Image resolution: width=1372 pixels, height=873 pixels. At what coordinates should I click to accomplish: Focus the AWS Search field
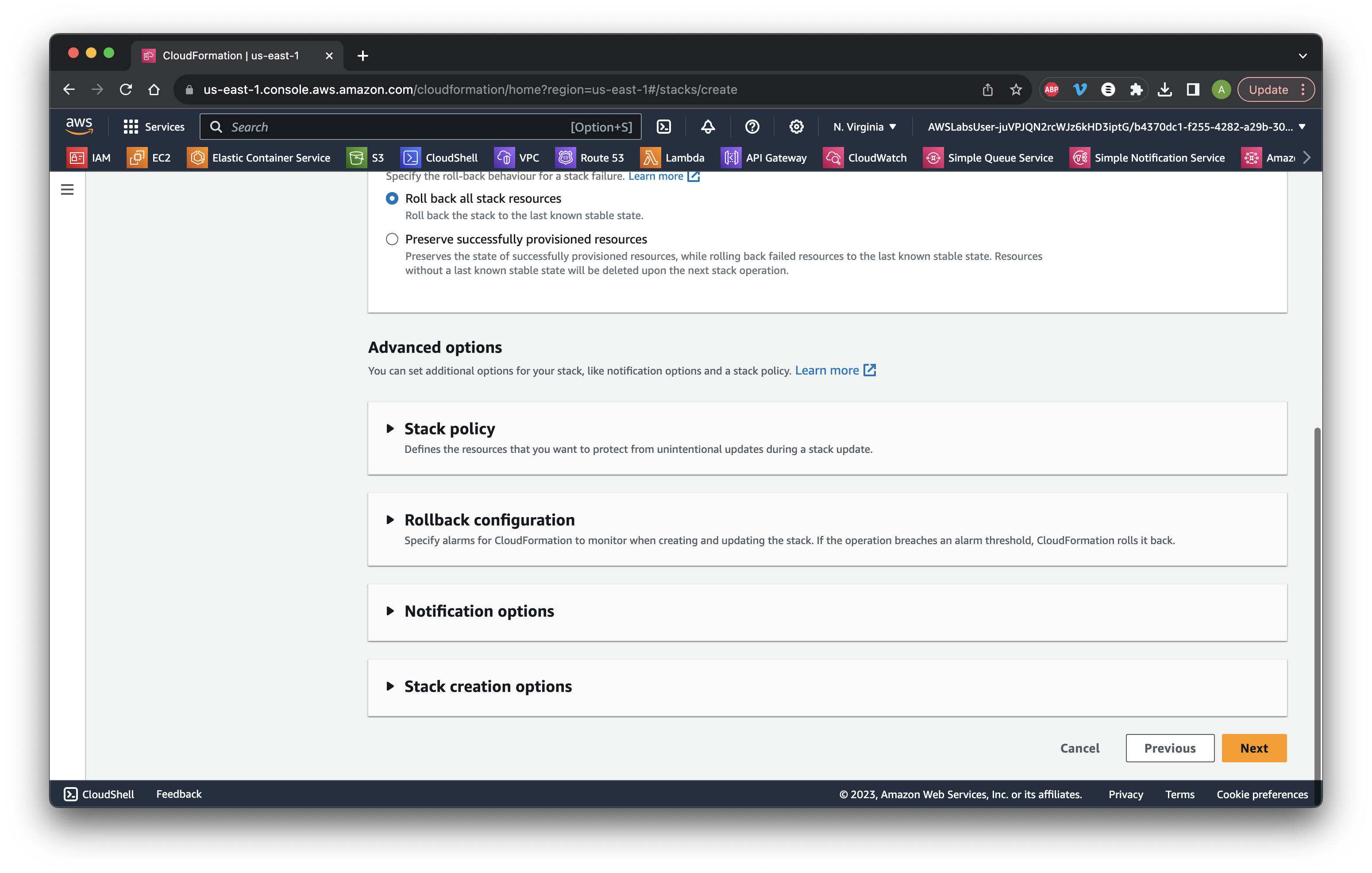[x=420, y=127]
